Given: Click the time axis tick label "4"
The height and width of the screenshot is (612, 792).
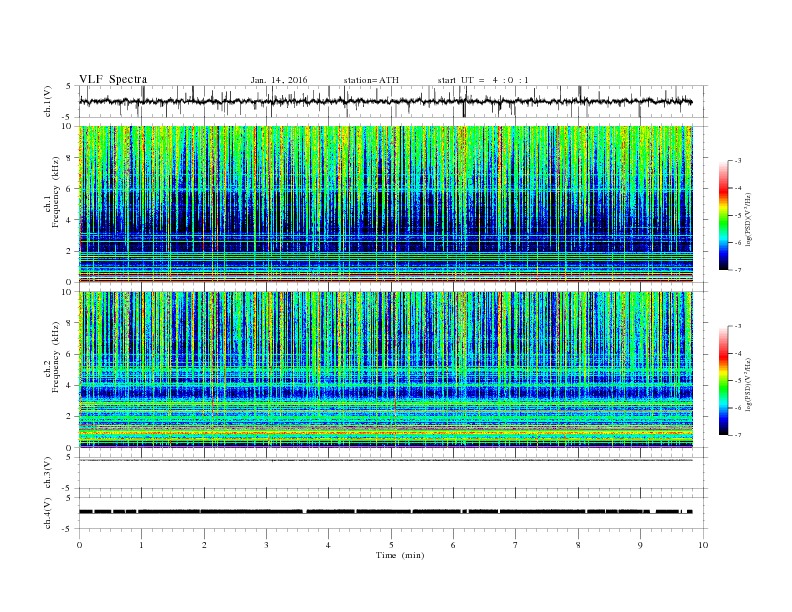Looking at the screenshot, I should tap(329, 545).
